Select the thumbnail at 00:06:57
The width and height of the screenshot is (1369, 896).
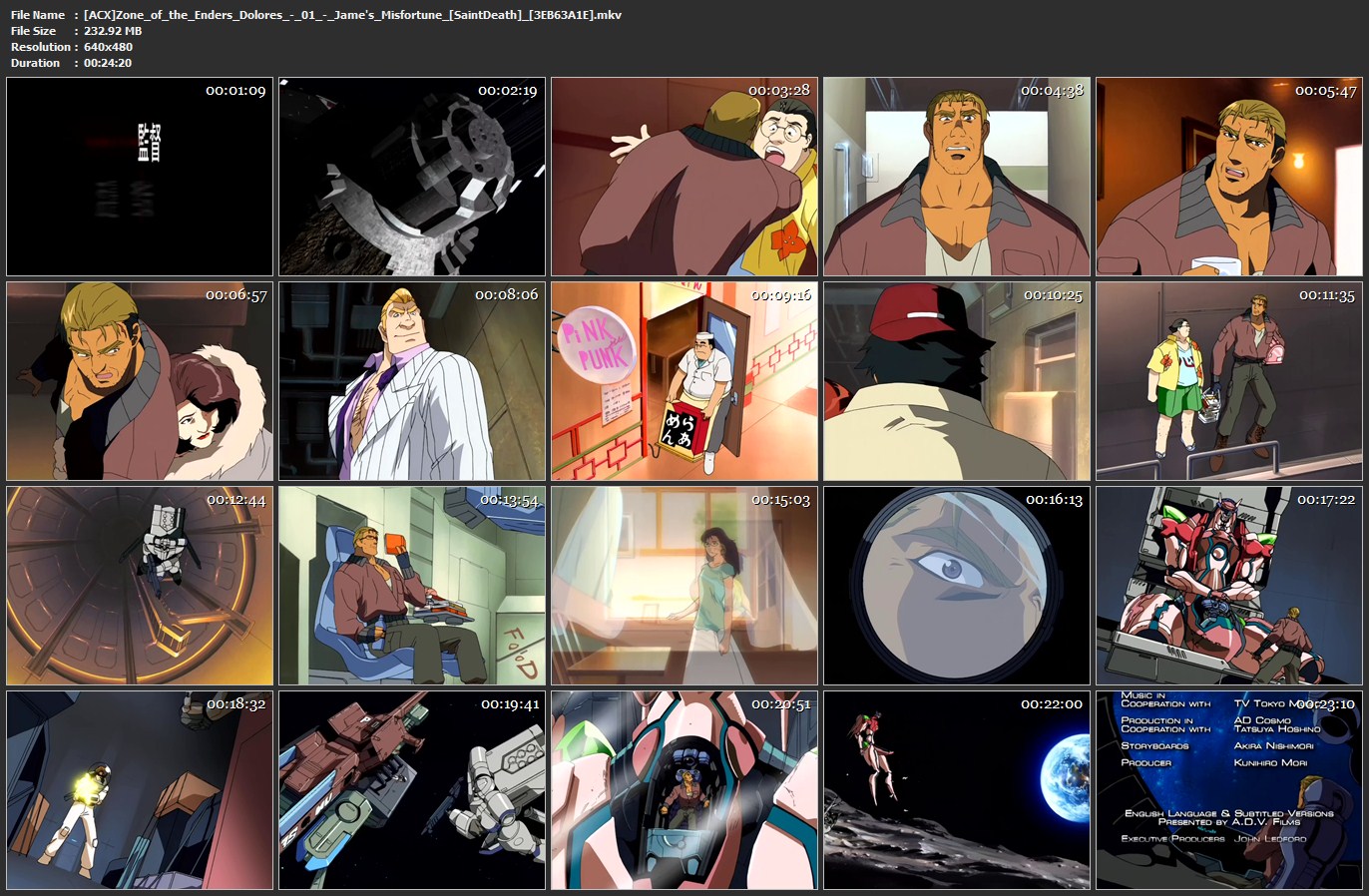140,381
